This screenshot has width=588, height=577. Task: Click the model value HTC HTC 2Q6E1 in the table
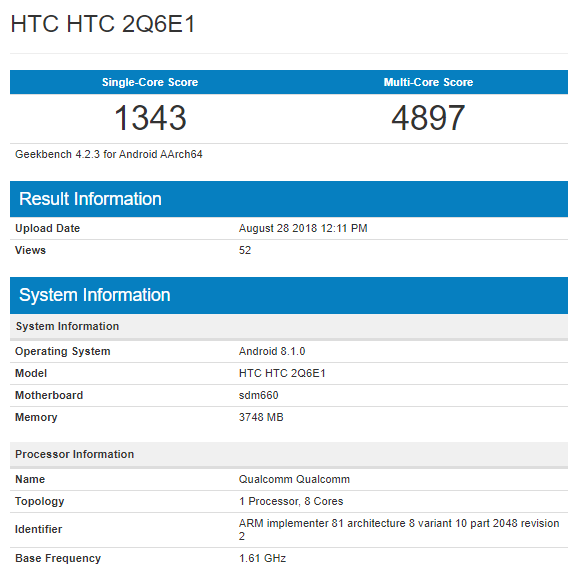[282, 373]
